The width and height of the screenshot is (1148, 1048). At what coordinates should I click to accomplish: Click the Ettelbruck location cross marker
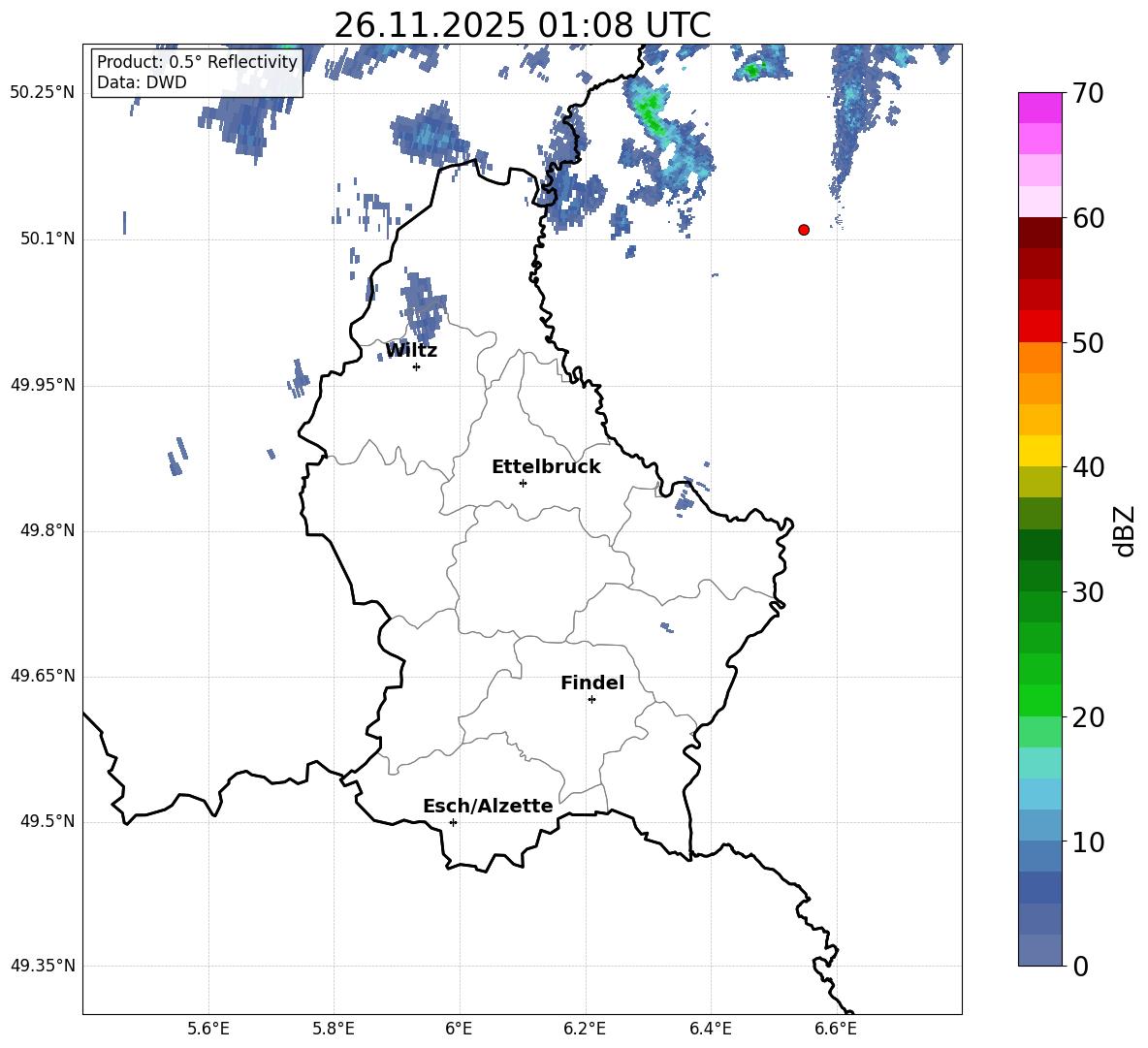523,483
